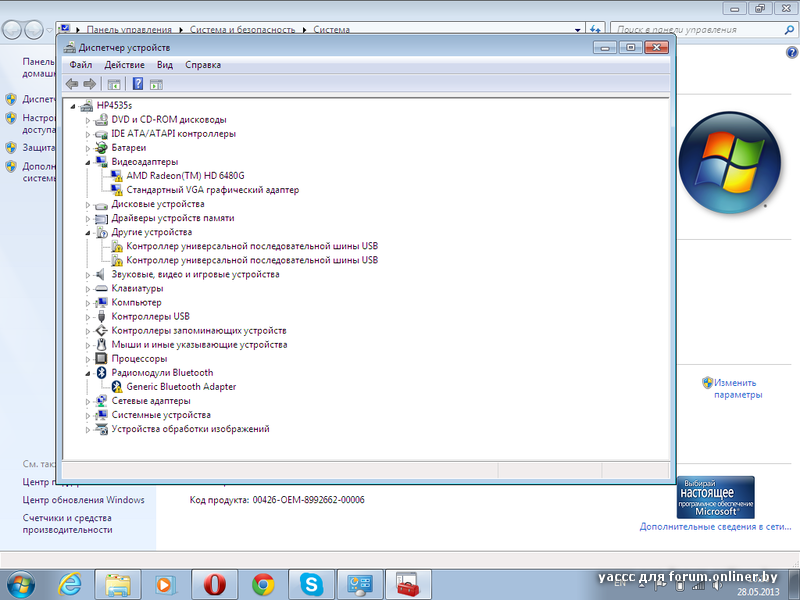Select the AMD Radeon(TM) HD 6480G label
This screenshot has height=600, width=800.
coord(185,176)
